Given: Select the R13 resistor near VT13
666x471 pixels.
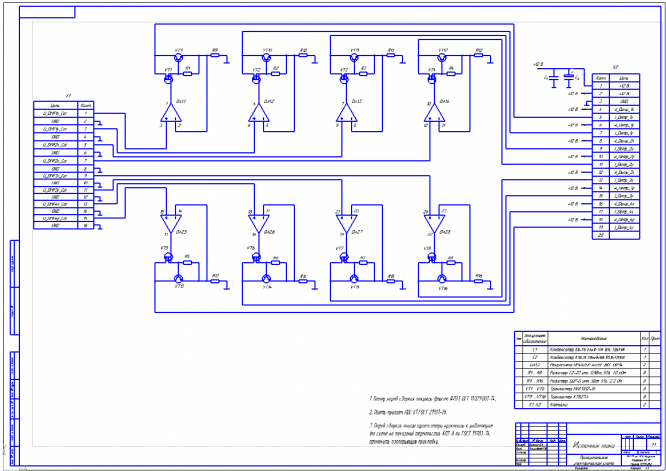Looking at the screenshot, I should pyautogui.click(x=215, y=281).
